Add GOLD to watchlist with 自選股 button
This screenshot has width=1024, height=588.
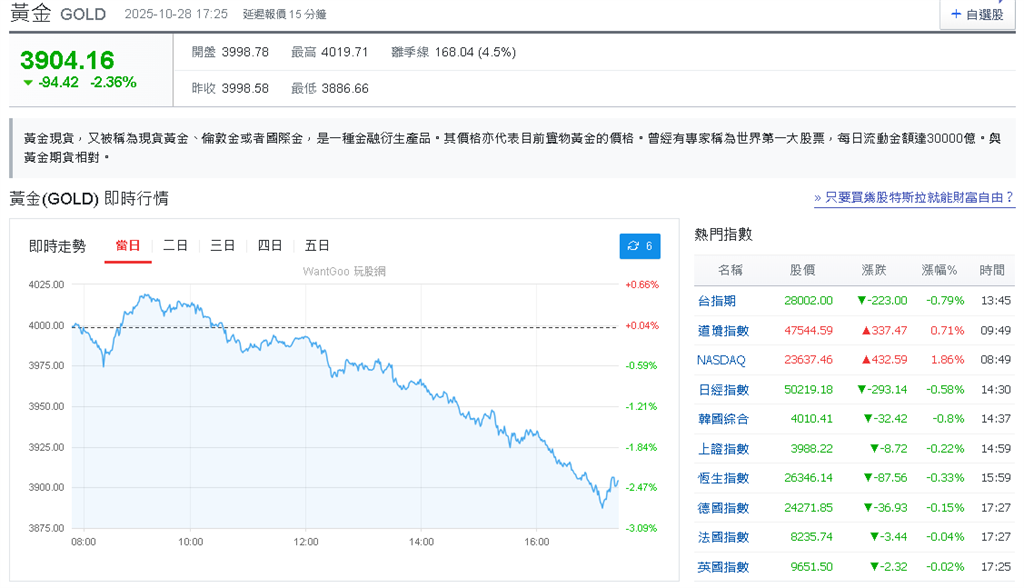tap(976, 14)
